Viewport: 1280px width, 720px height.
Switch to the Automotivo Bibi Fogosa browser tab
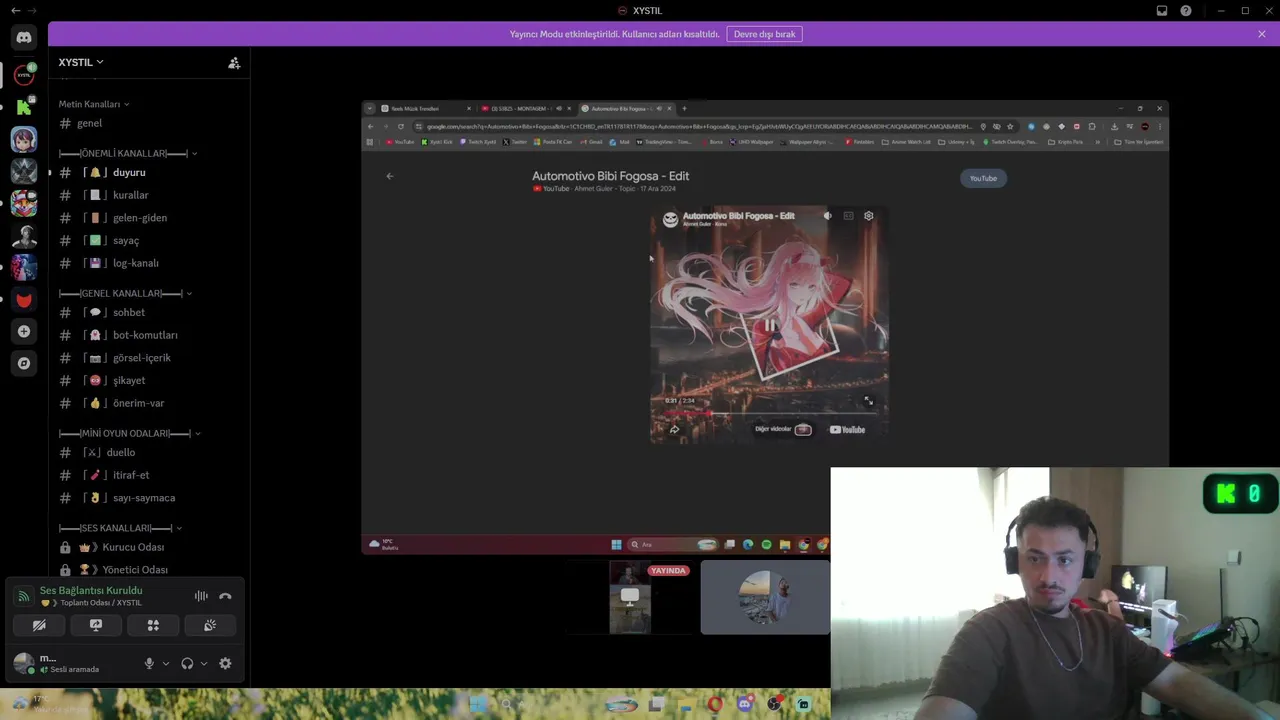[x=625, y=108]
